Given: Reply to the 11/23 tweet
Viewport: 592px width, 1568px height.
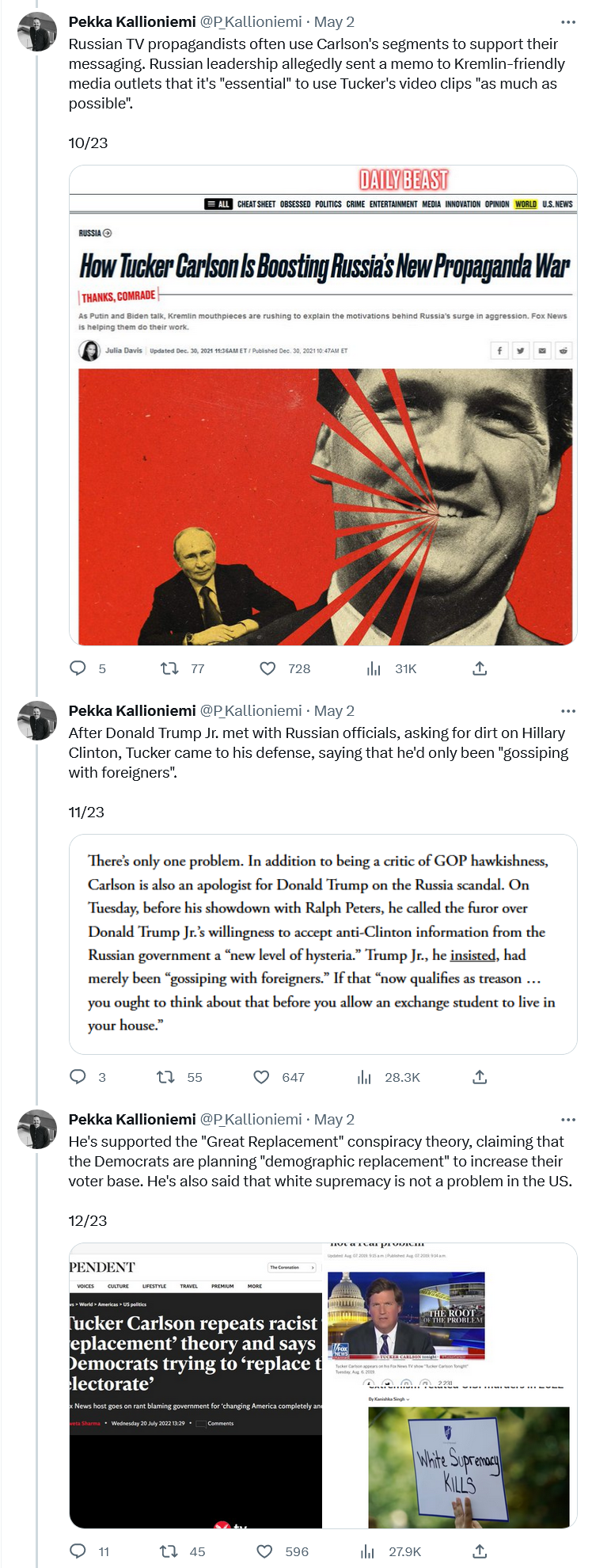Looking at the screenshot, I should pos(78,1077).
